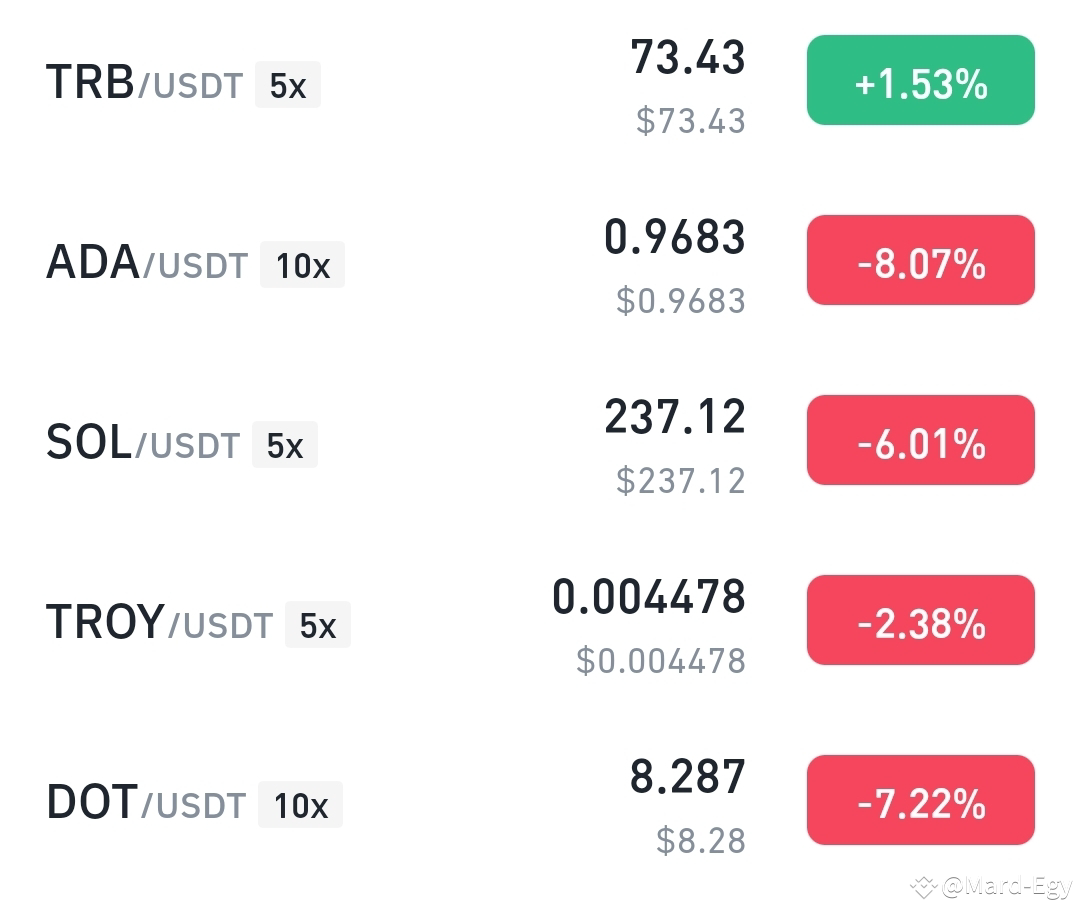
Task: Open the ADA/USDT trading pair
Action: point(148,263)
